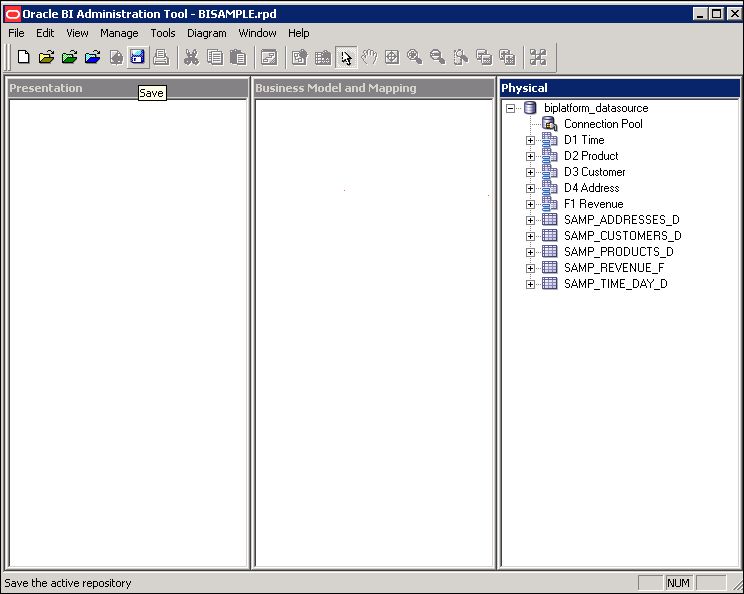Expand the SAMP_TIME_DAY_D table
Viewport: 744px width, 594px height.
530,285
